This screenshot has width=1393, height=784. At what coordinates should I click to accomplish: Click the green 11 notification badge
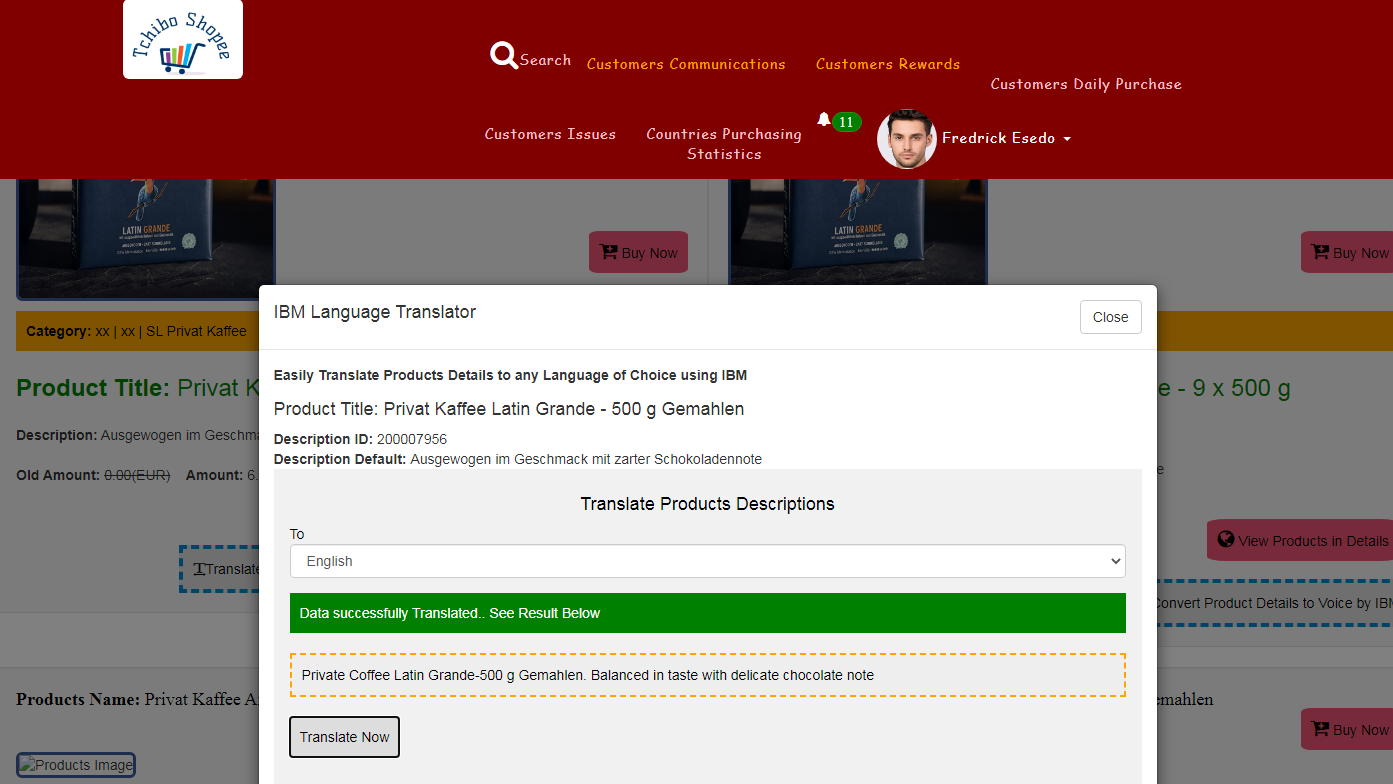847,122
